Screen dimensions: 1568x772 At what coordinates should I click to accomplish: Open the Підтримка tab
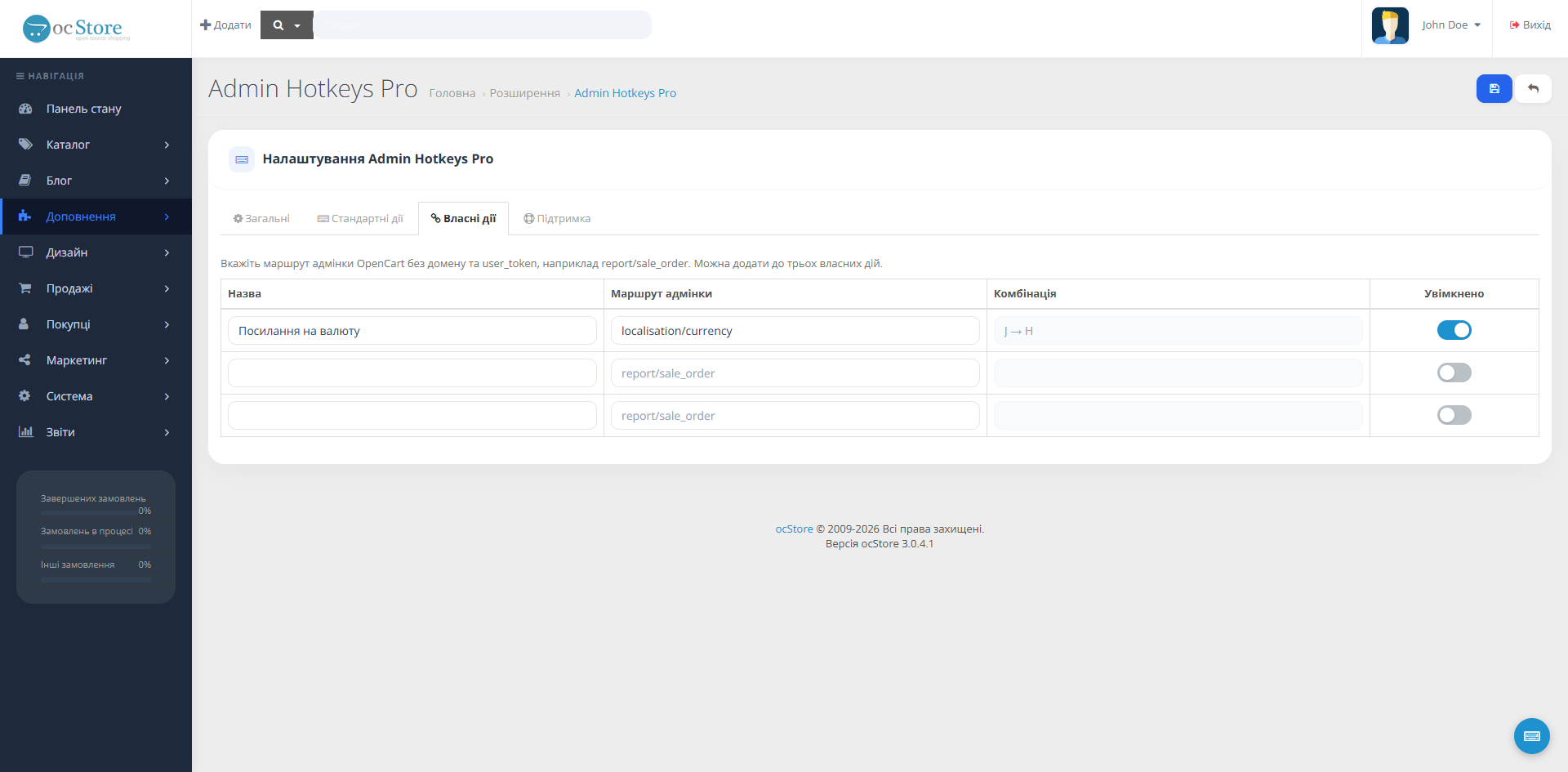557,219
